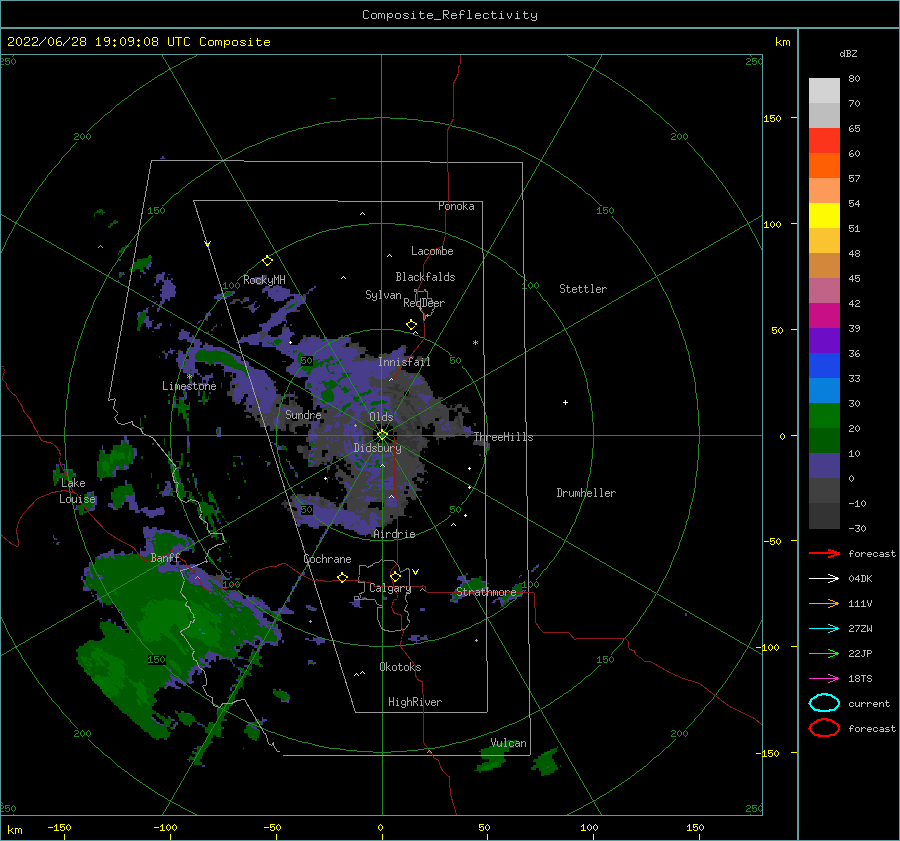Click the cyan current ellipse icon
The image size is (900, 841).
(x=824, y=703)
